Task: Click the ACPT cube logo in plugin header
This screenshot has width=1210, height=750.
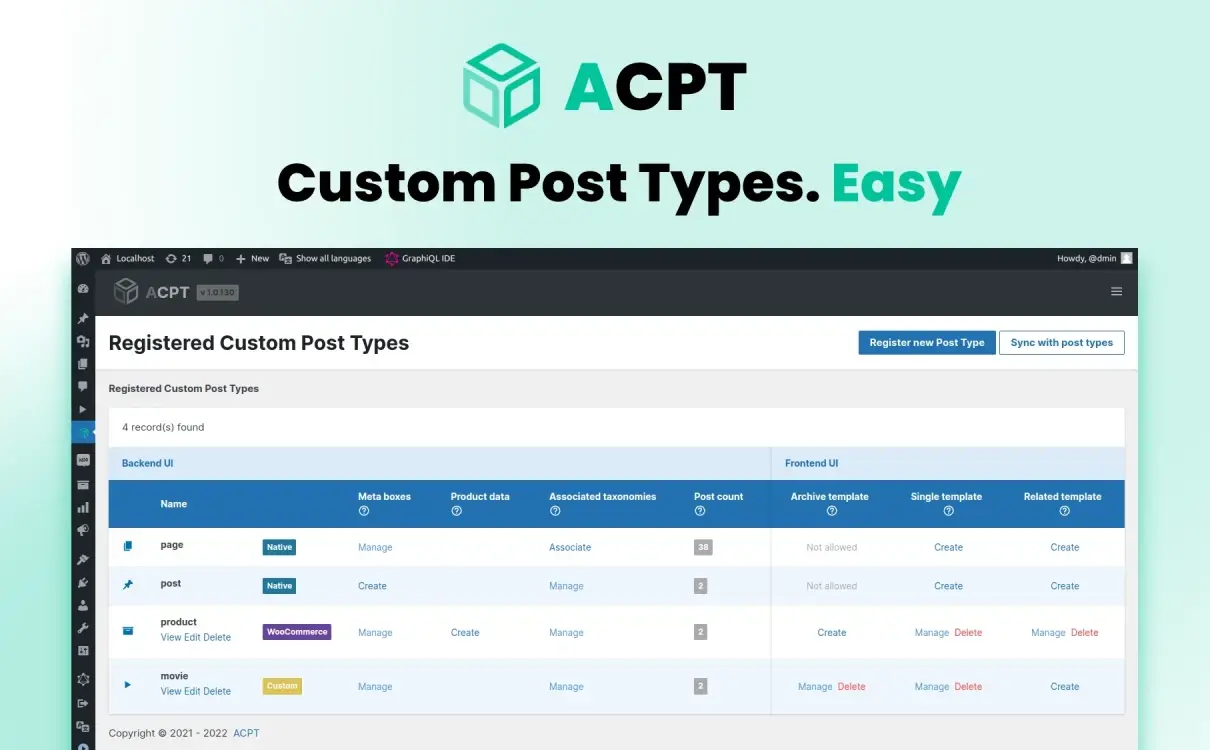Action: [125, 292]
